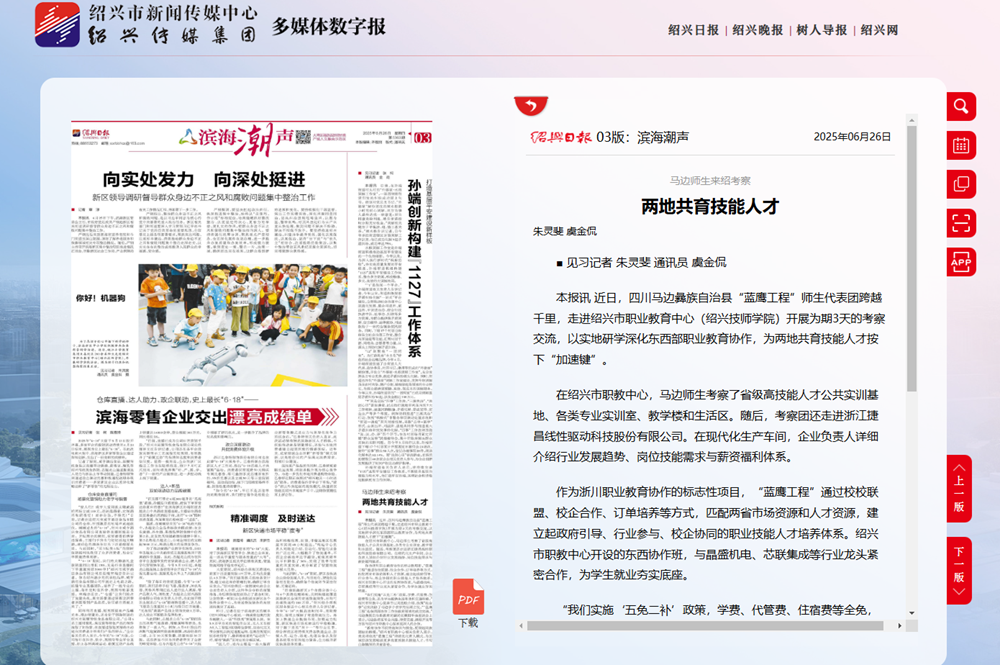This screenshot has height=665, width=1000.
Task: Click the article panel scroll-down arrow
Action: (911, 611)
